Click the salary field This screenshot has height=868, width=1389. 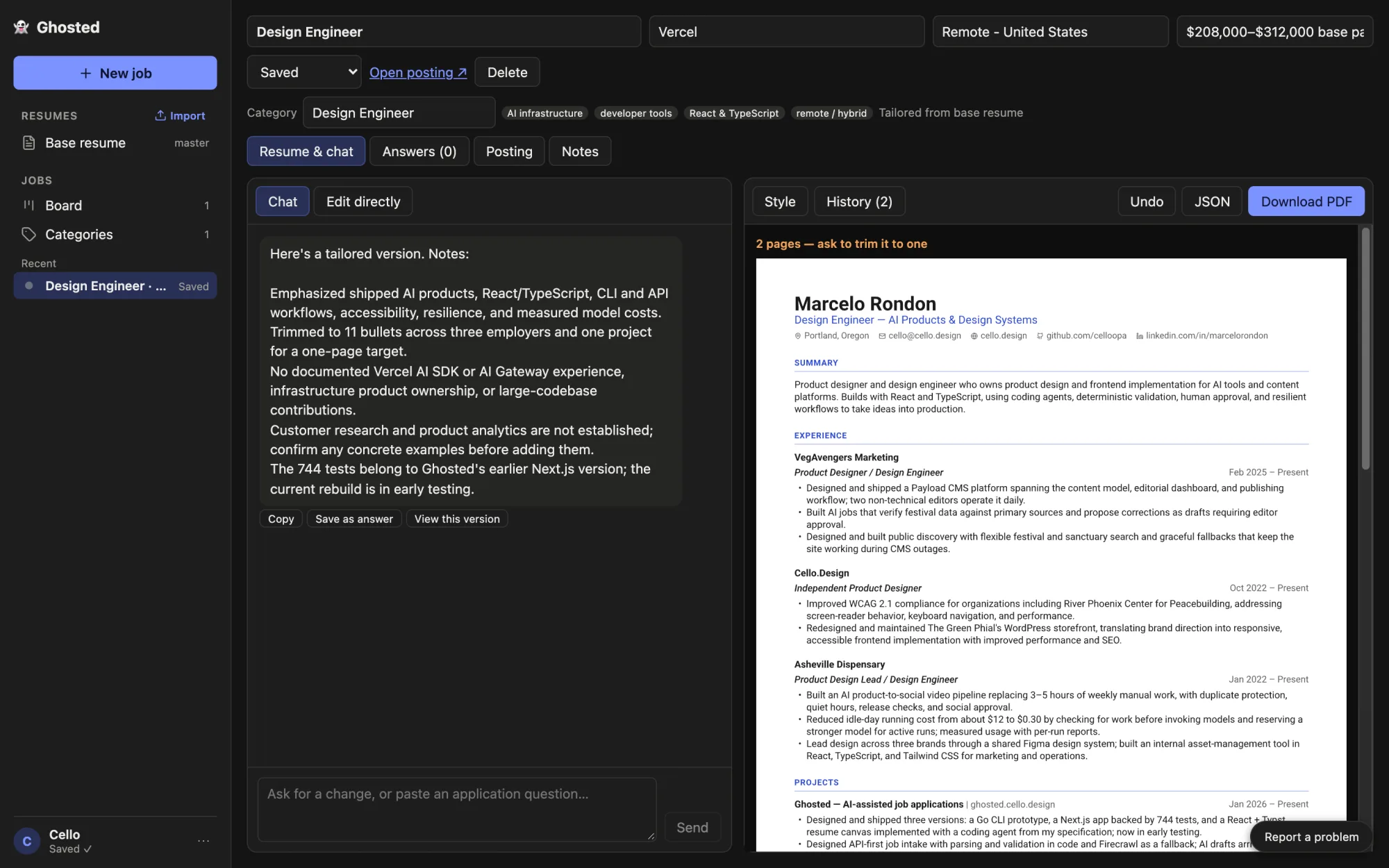pos(1275,31)
